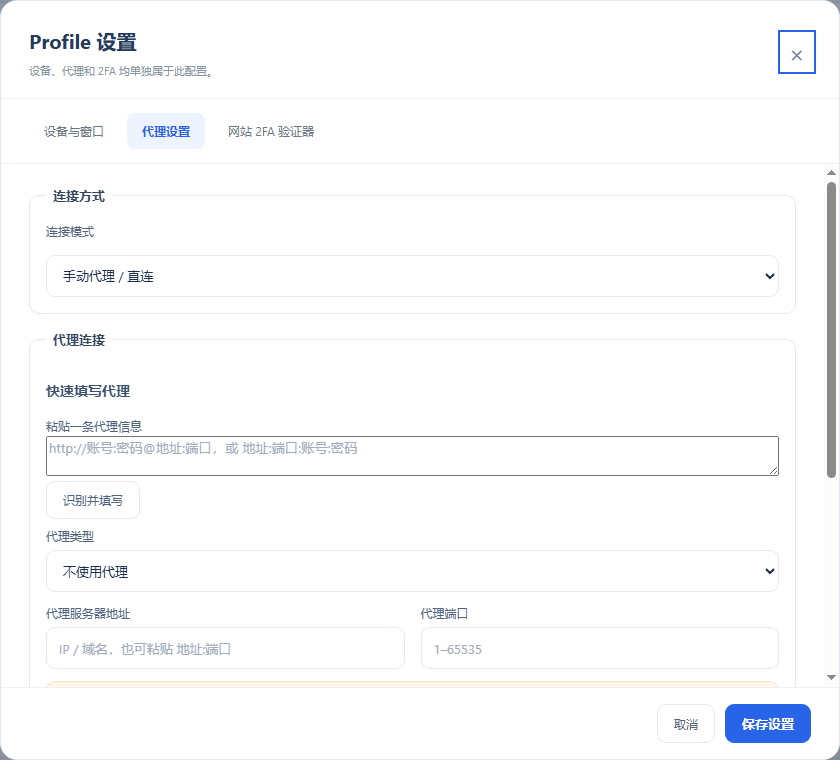Screen dimensions: 840x760
Task: Switch to the 设备与窗口 tab
Action: tap(74, 131)
